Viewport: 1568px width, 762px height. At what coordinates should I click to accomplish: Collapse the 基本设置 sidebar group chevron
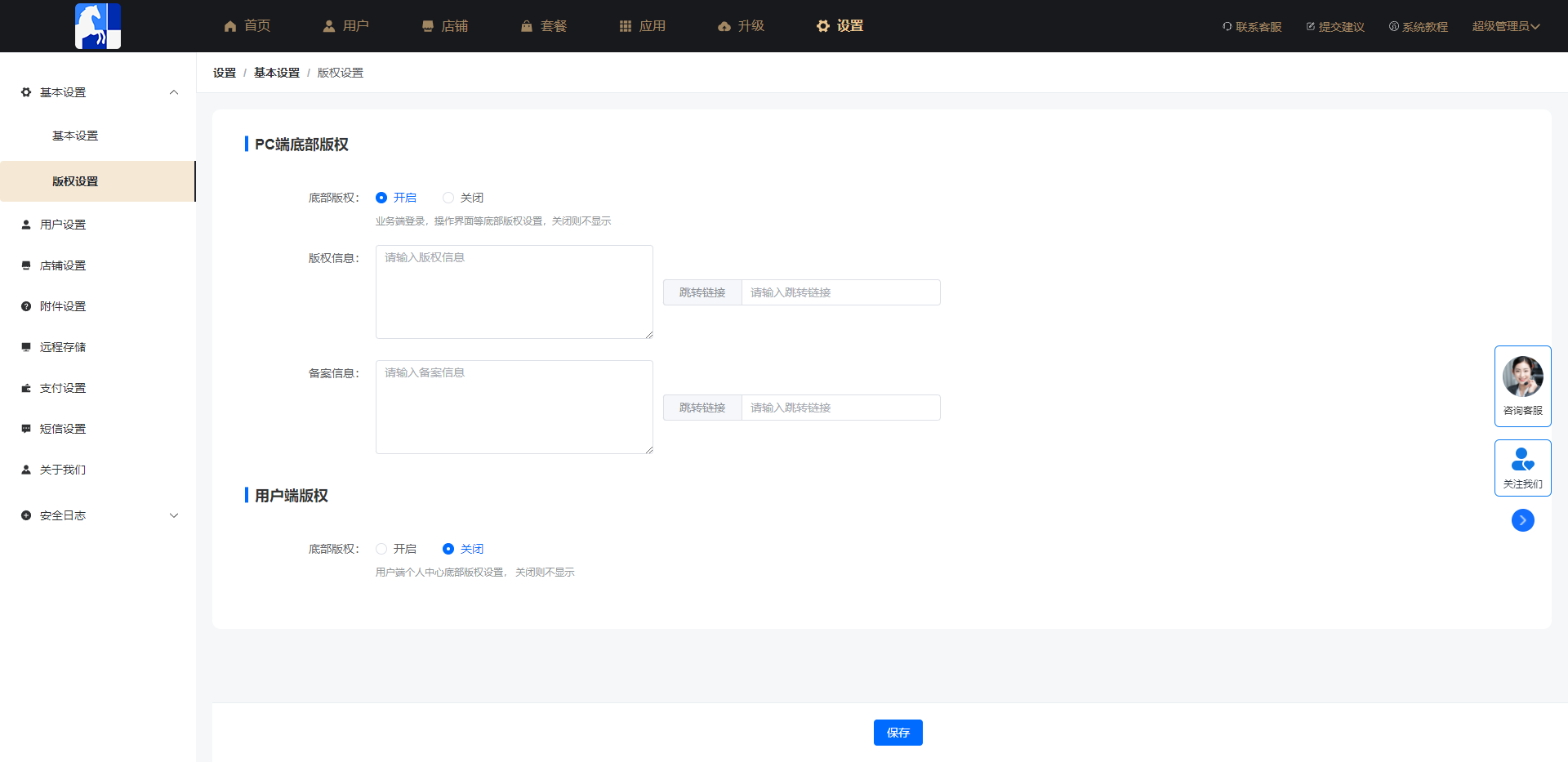[x=174, y=92]
